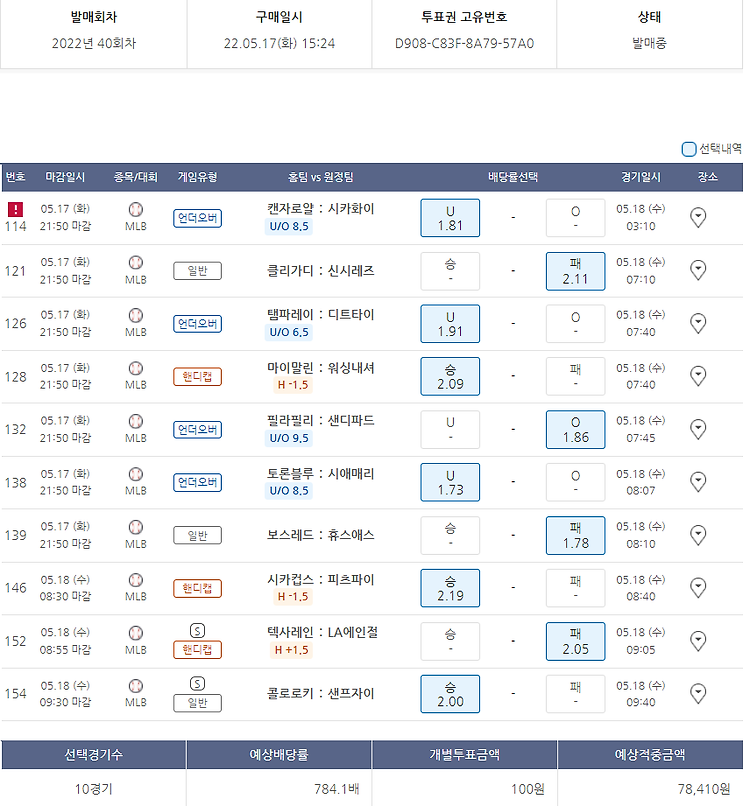This screenshot has width=750, height=806.
Task: Click 종목/대회 column header
Action: click(136, 177)
